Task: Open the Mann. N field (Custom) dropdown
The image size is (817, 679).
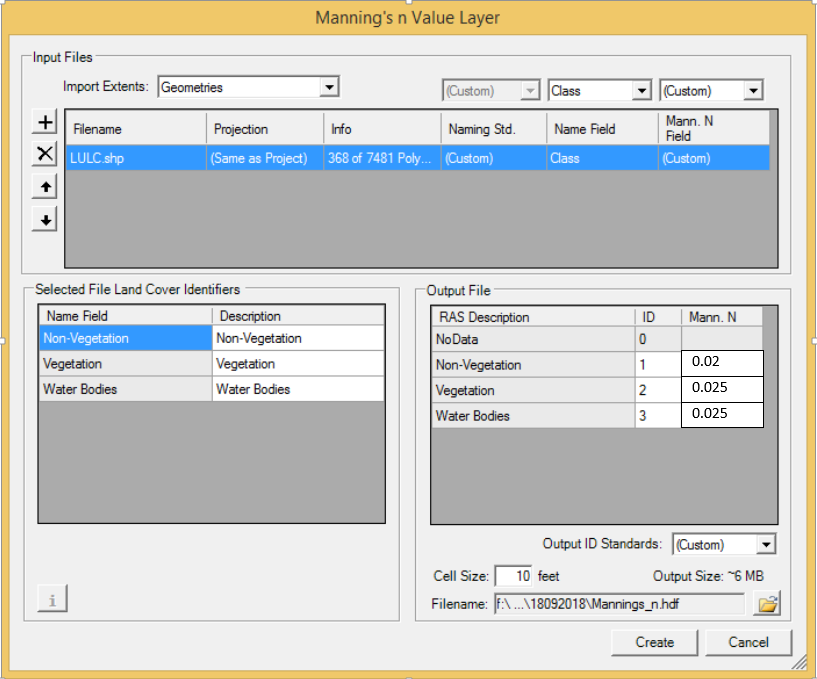Action: [x=753, y=91]
